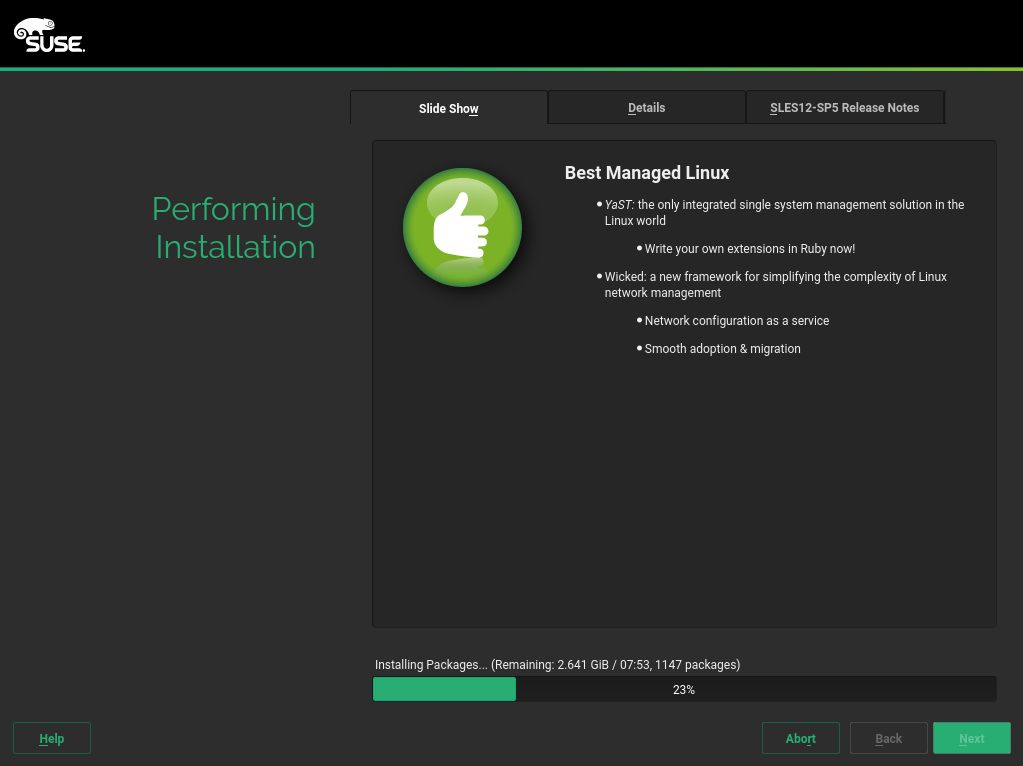Click Network configuration as a service line
This screenshot has width=1023, height=766.
click(x=736, y=321)
